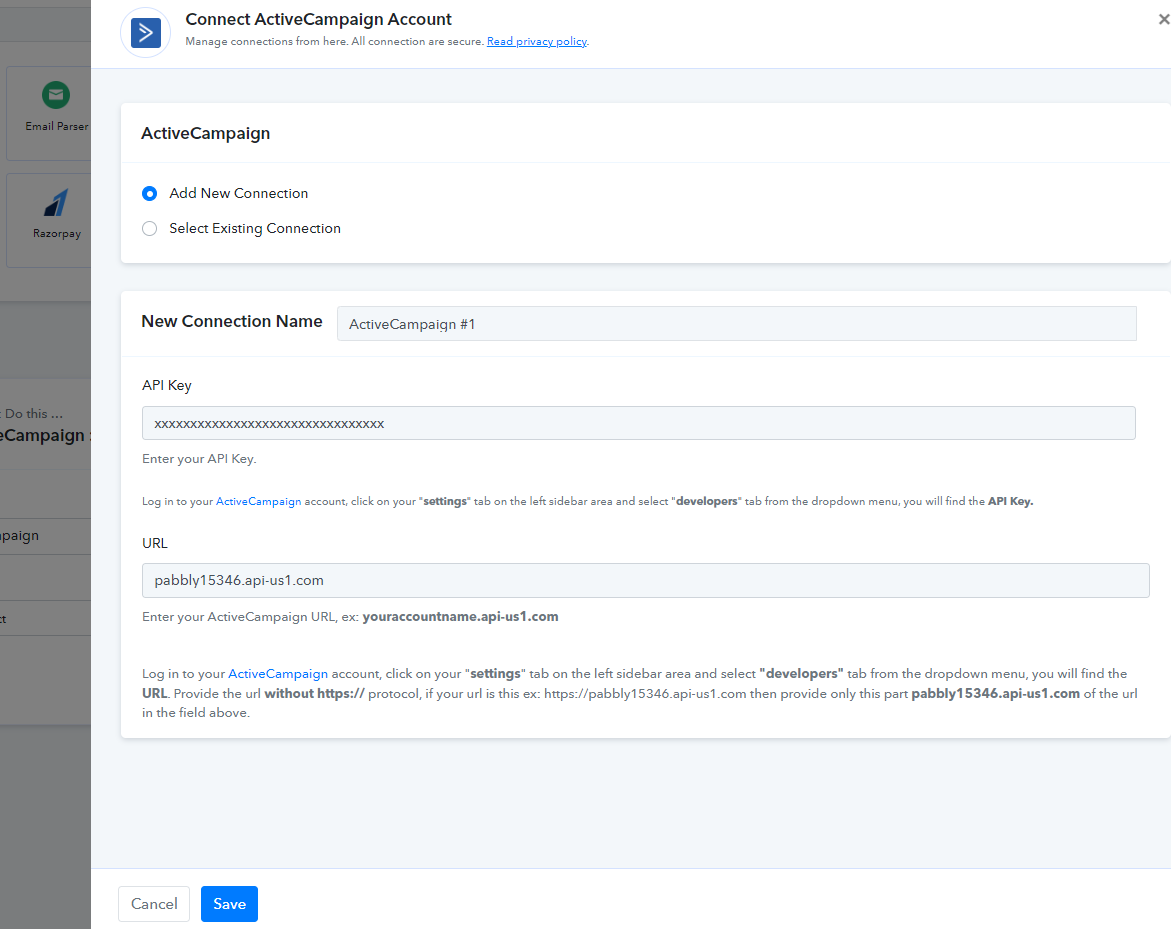Click into the URL input field
Viewport: 1171px width, 929px height.
pos(645,580)
